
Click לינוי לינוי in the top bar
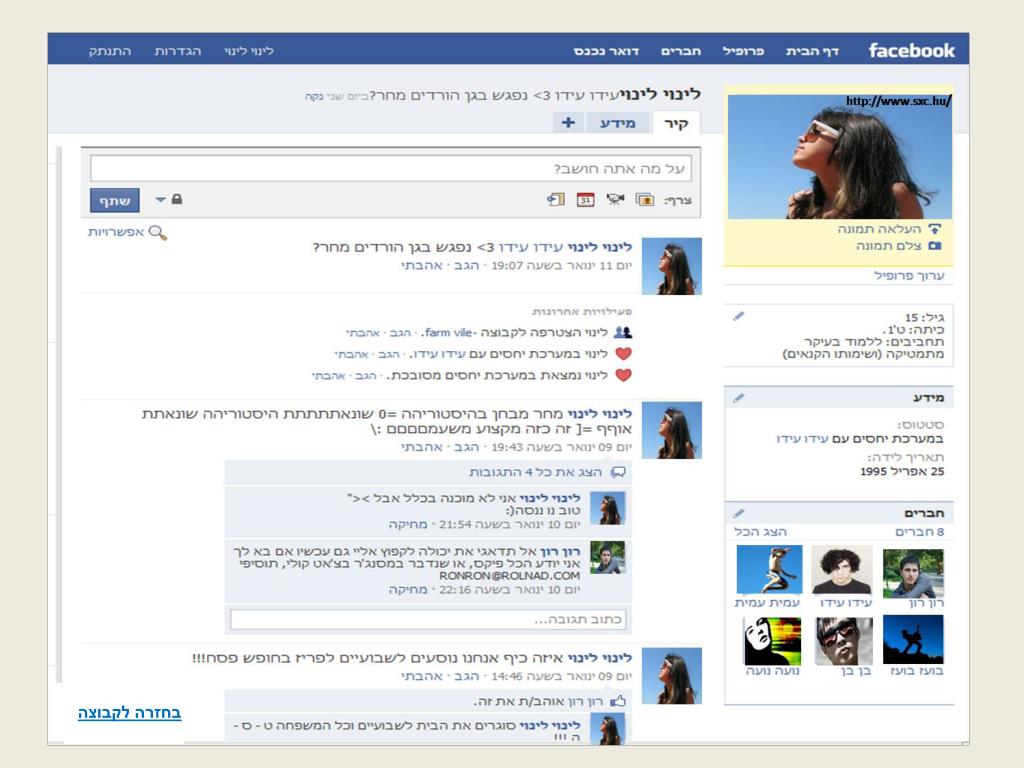[x=249, y=51]
